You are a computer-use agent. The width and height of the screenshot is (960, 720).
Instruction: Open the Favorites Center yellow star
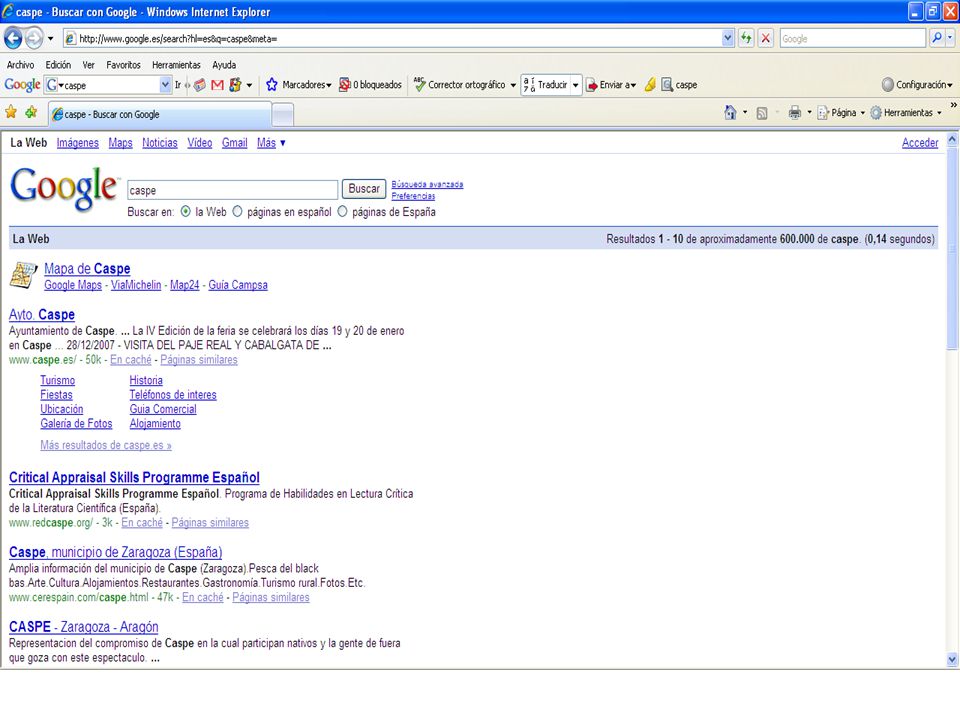click(x=11, y=113)
